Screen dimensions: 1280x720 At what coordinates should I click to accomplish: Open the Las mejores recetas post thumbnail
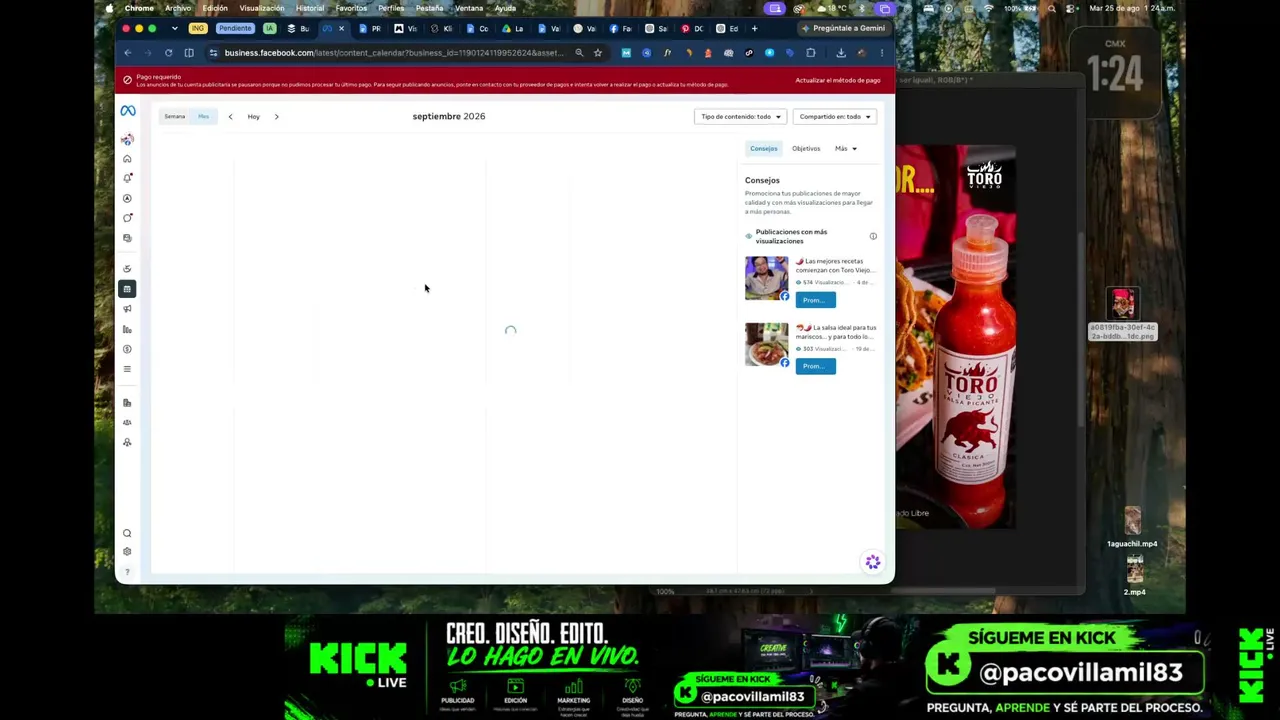point(766,278)
